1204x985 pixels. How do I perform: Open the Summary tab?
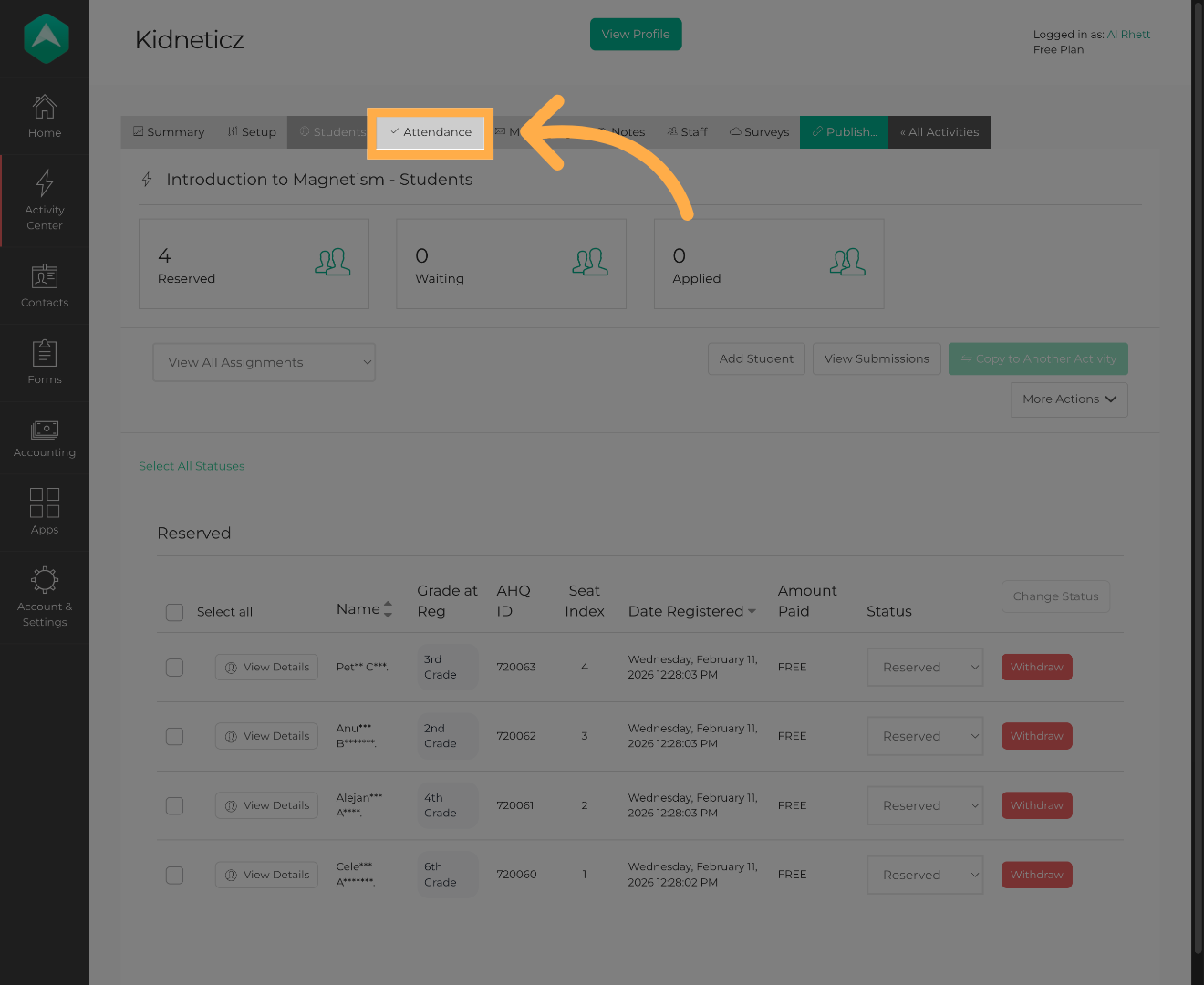coord(168,132)
